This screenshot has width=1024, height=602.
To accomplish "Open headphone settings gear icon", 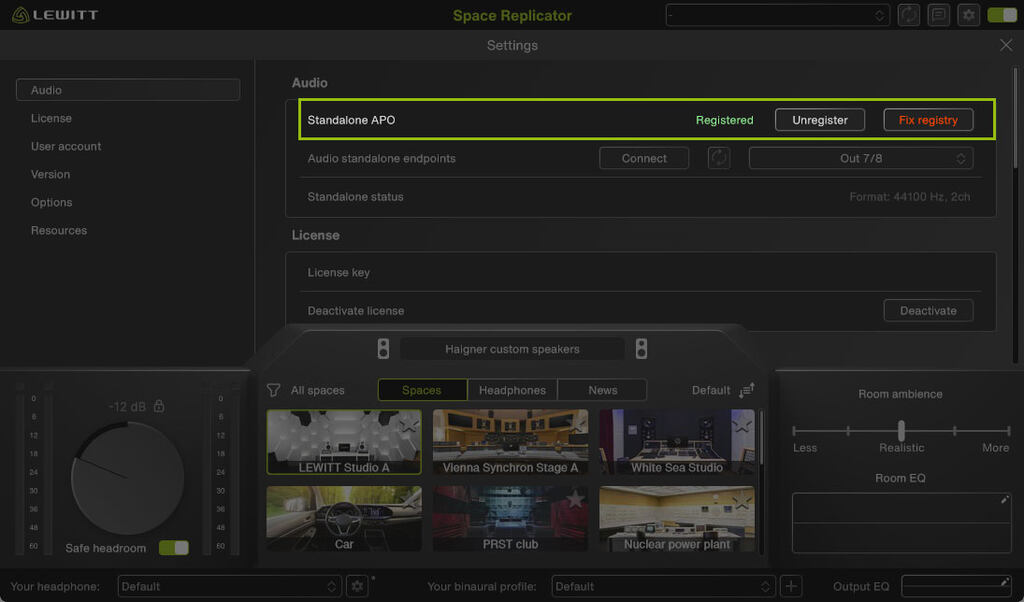I will tap(357, 586).
